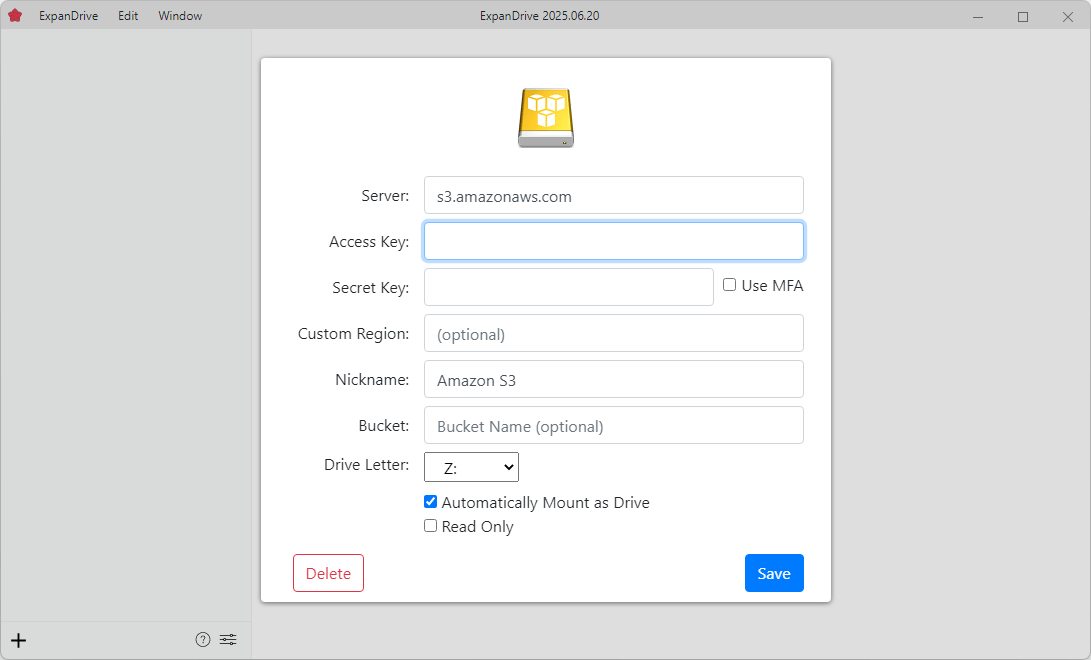Click the Automatically Mount as Drive label

click(546, 503)
